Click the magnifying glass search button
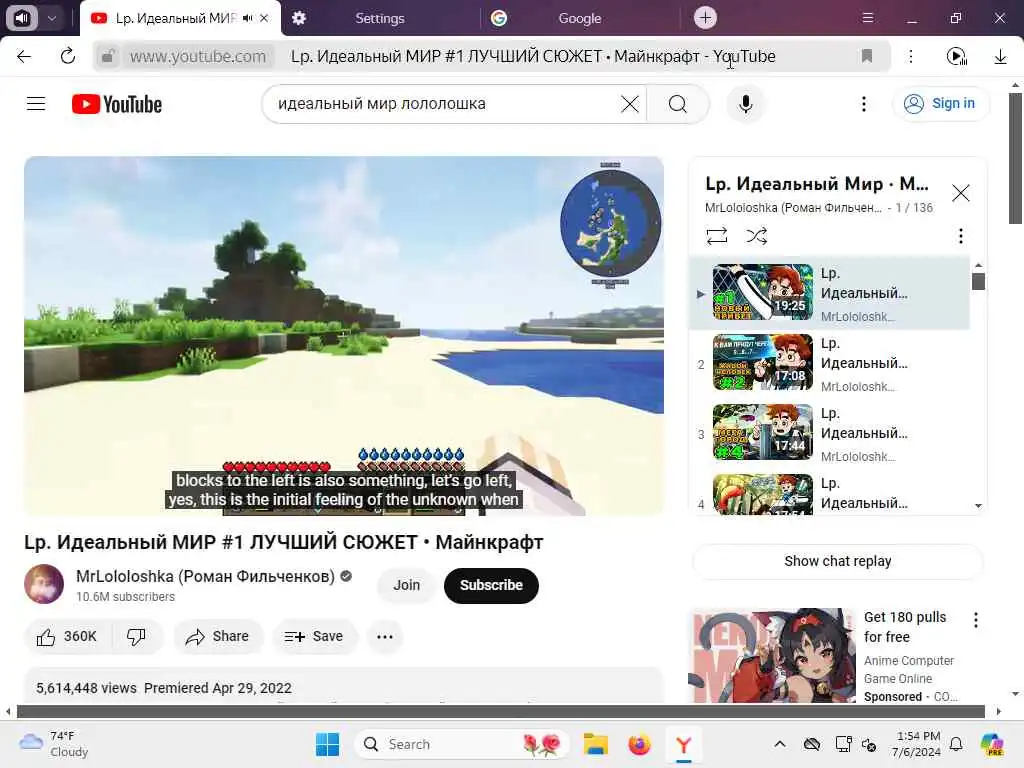Image resolution: width=1024 pixels, height=768 pixels. click(x=678, y=104)
